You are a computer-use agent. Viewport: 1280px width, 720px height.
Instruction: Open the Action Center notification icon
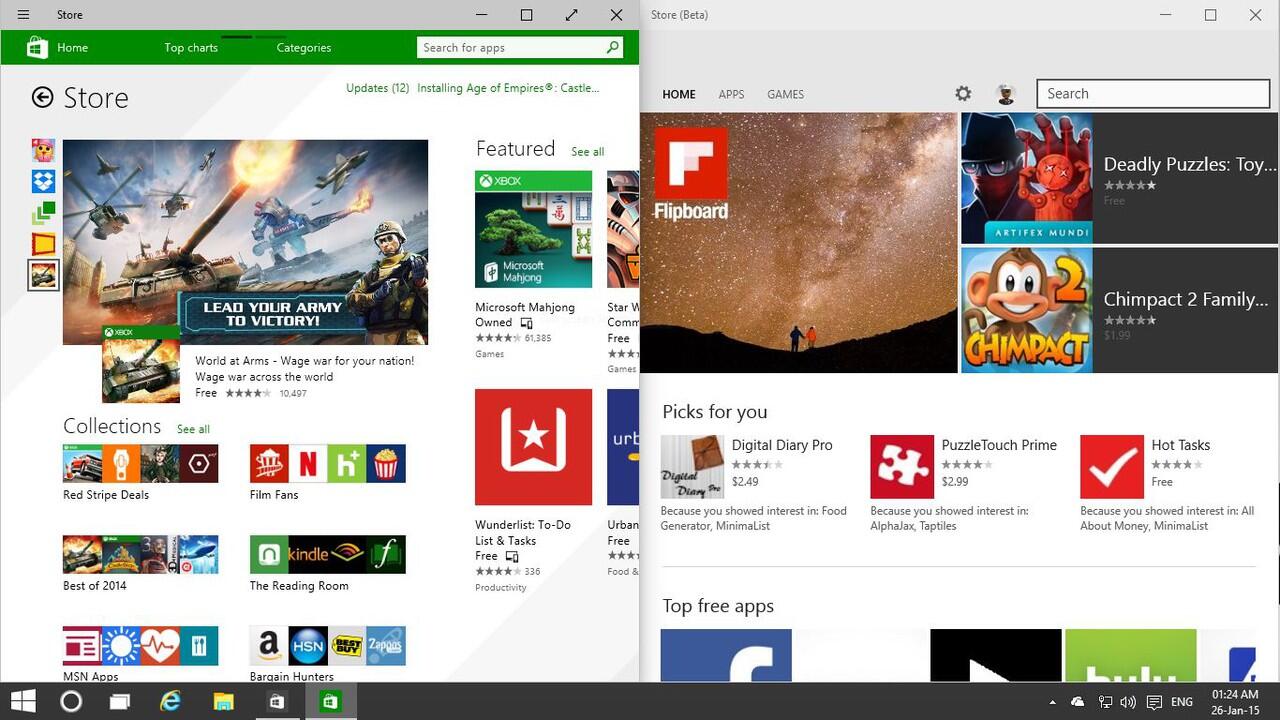(1154, 702)
